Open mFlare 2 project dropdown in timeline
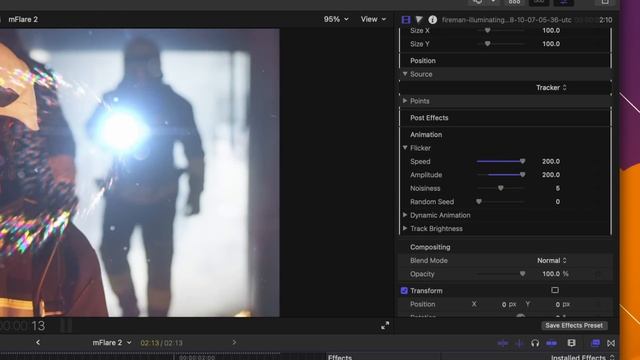Screen dimensions: 640x360 coord(112,342)
